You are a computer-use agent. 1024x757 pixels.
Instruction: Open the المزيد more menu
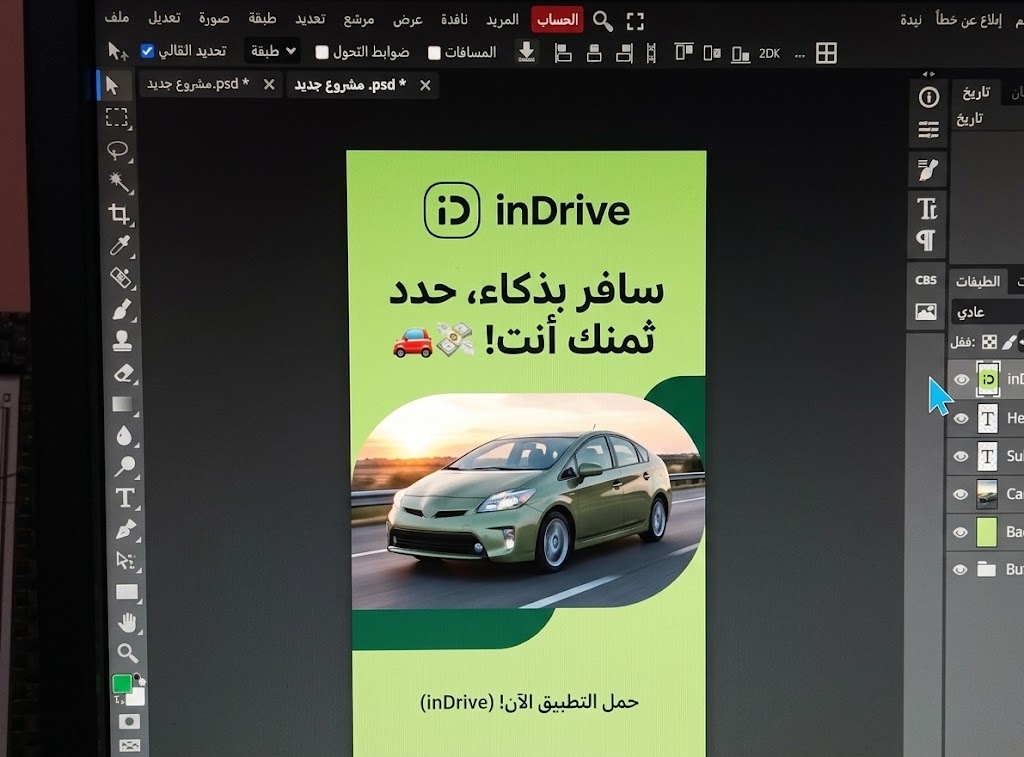click(x=502, y=20)
